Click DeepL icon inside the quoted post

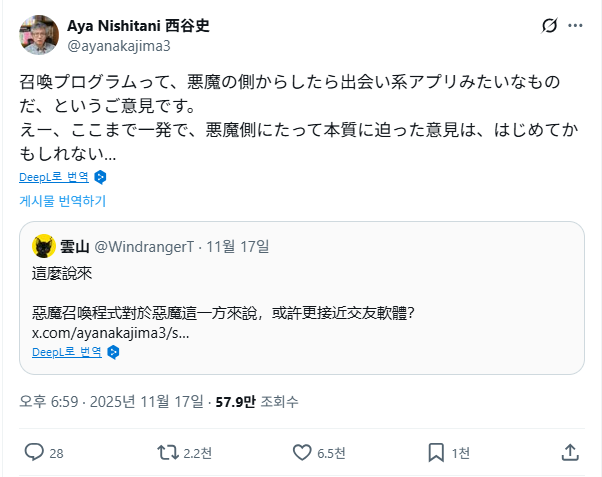point(114,352)
